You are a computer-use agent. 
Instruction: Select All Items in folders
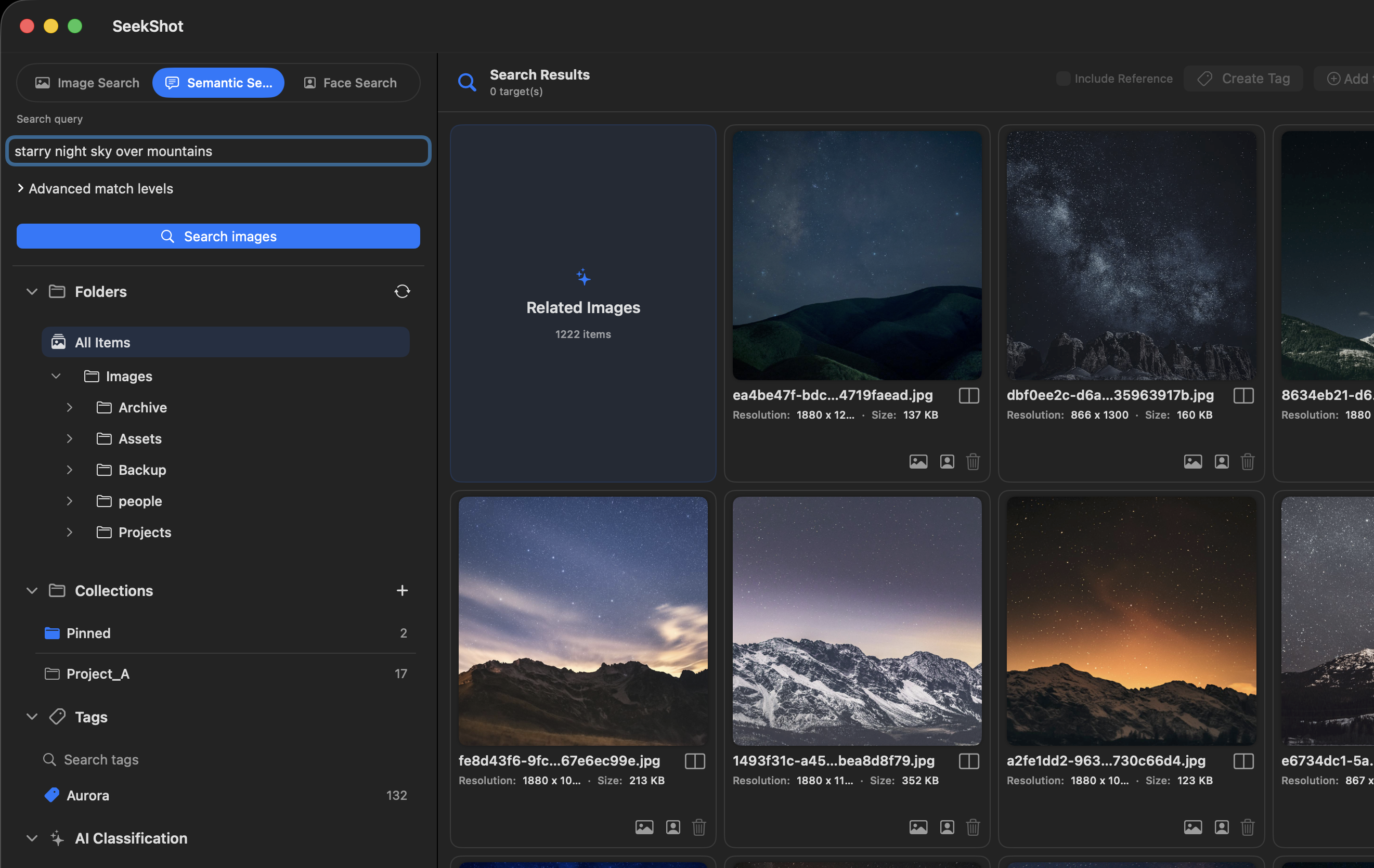(x=225, y=342)
